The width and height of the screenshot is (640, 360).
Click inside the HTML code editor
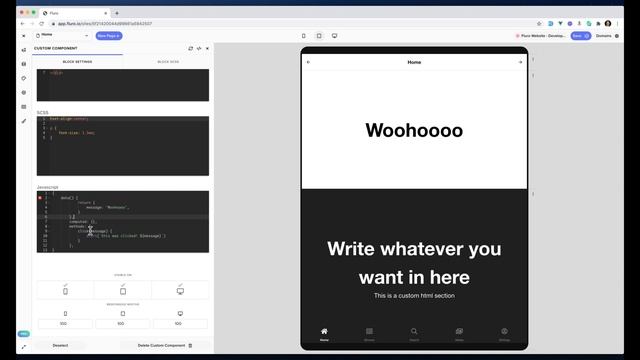(123, 85)
